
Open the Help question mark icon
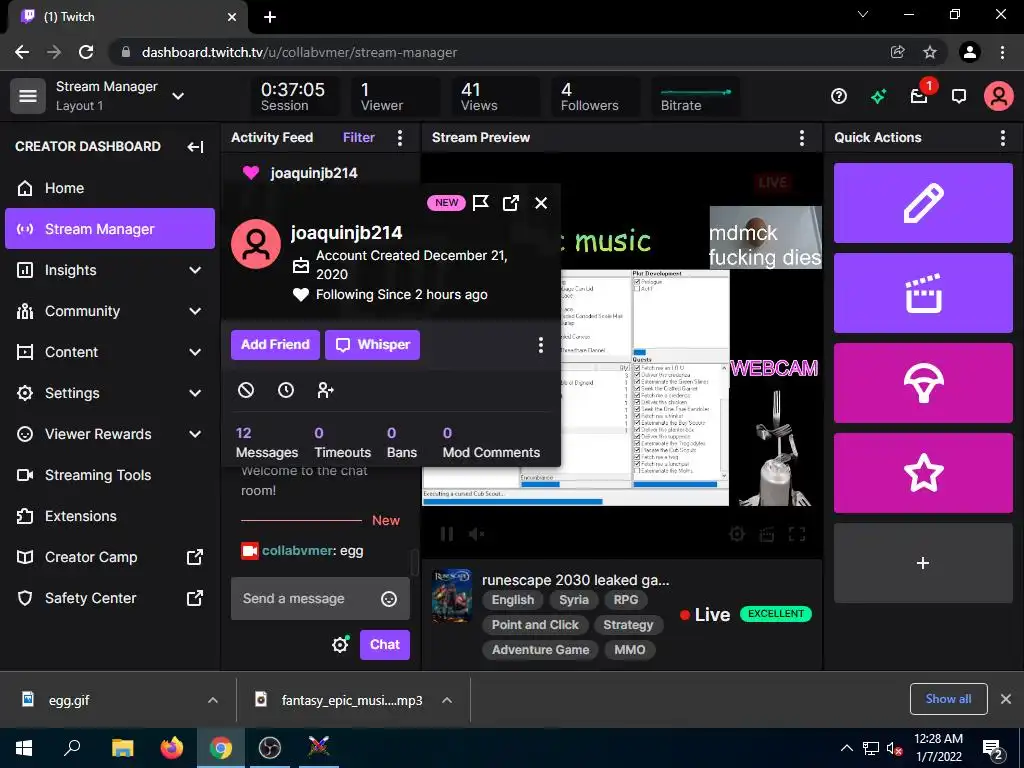pyautogui.click(x=839, y=97)
